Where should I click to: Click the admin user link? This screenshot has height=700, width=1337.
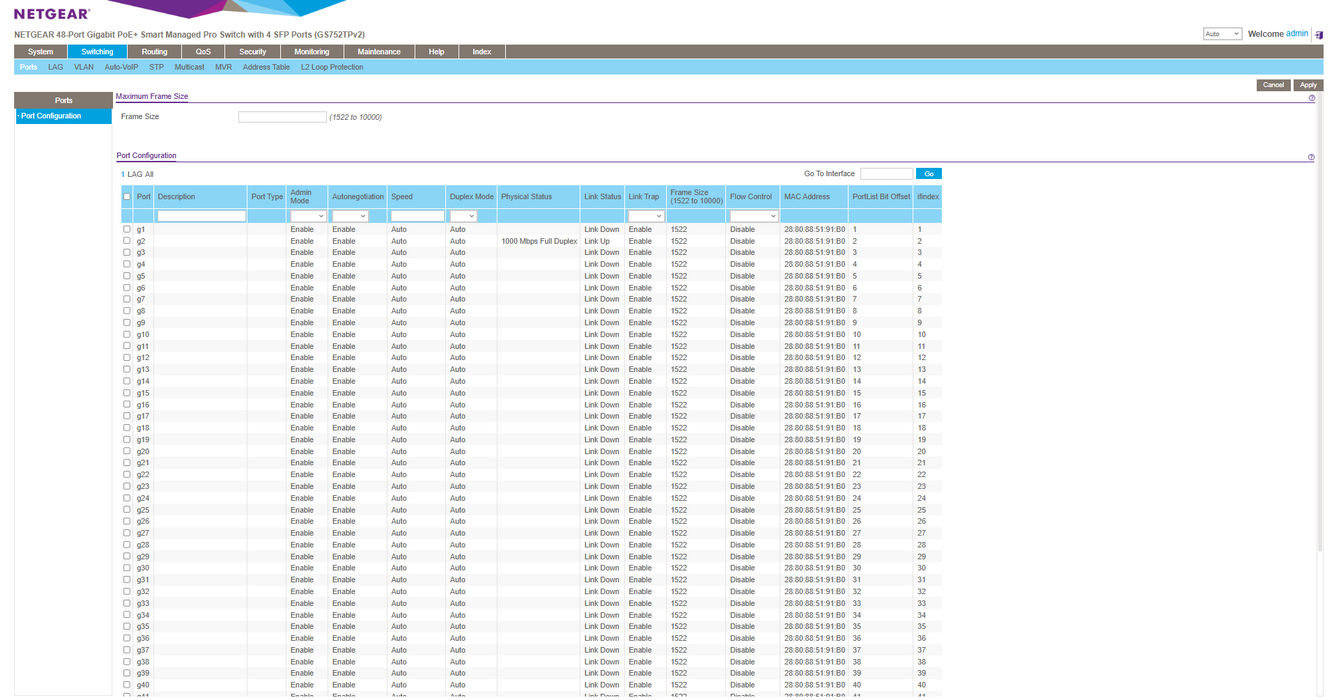(1297, 34)
